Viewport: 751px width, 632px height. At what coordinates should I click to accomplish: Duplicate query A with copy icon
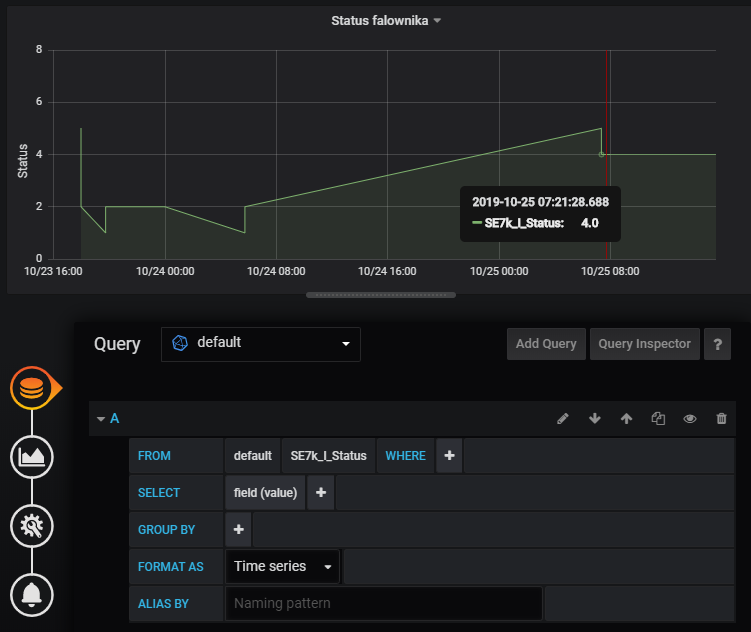[x=658, y=419]
